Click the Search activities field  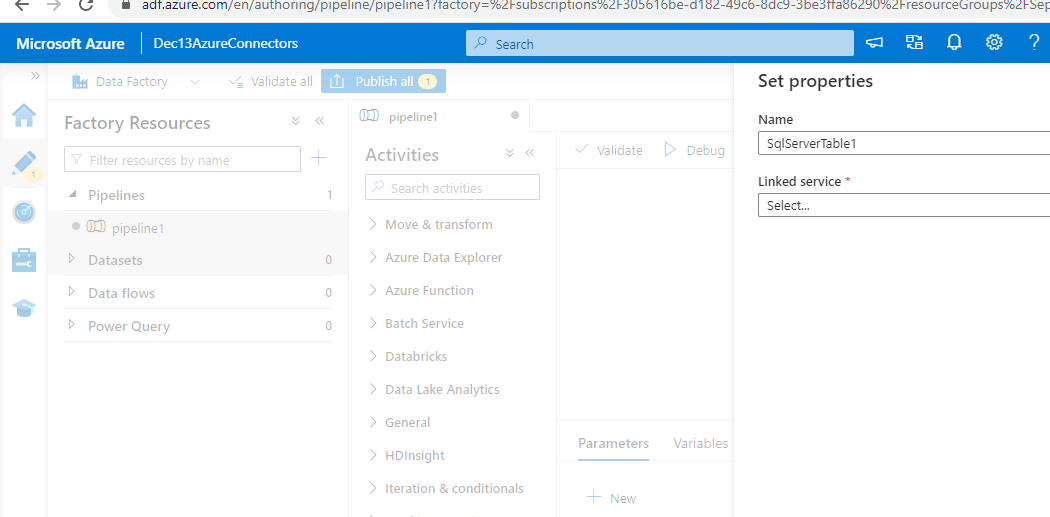(452, 188)
